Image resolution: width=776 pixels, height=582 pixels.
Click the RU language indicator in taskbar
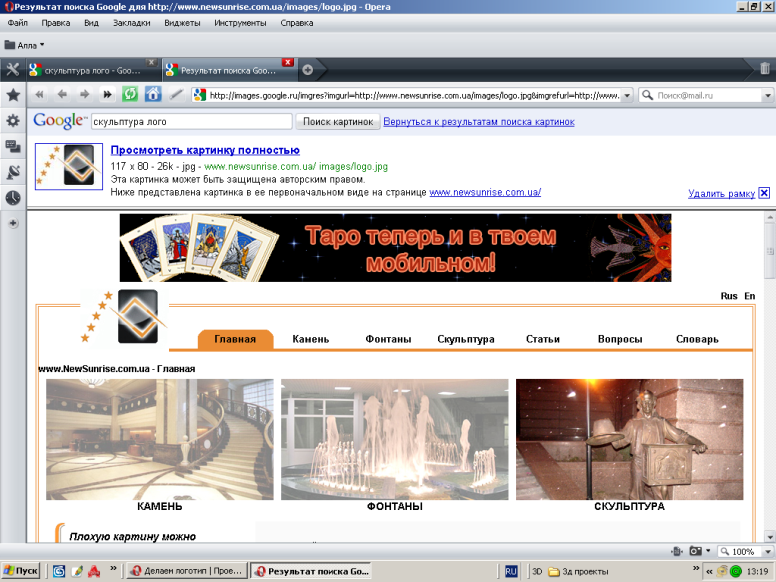click(x=511, y=571)
